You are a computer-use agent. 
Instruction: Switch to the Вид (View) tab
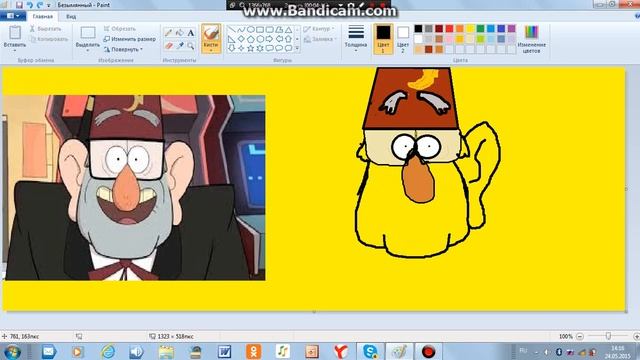71,17
